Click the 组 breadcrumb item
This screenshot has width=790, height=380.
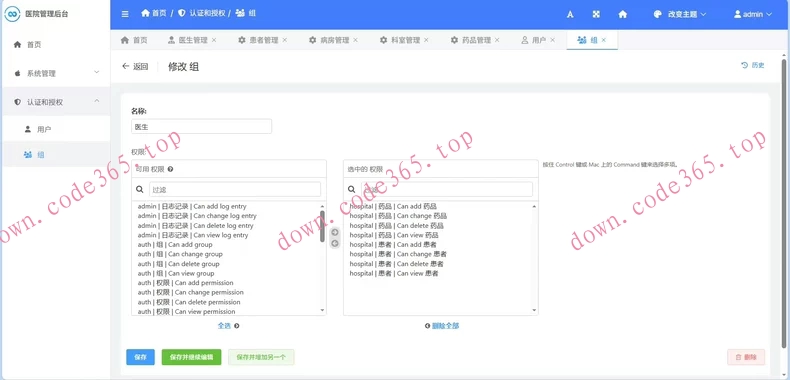(246, 13)
